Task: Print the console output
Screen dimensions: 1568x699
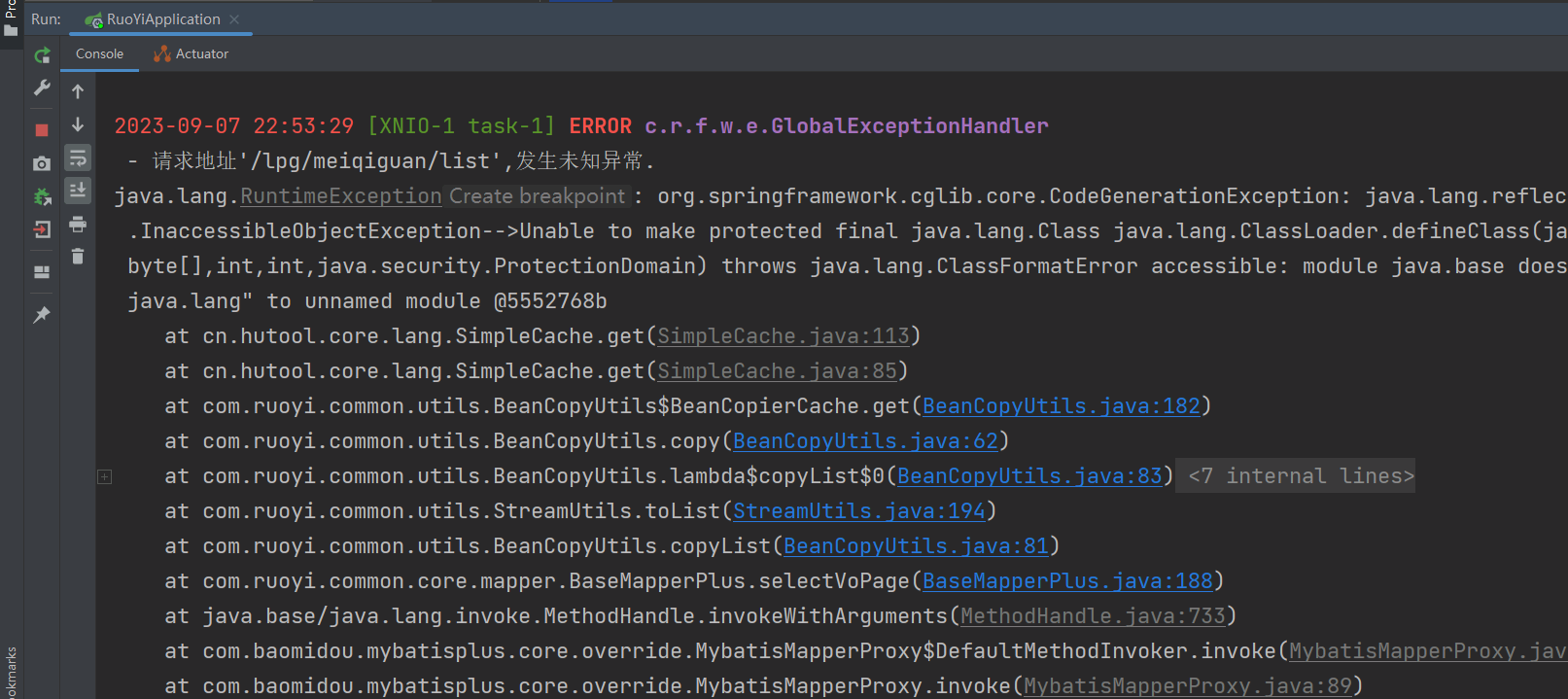Action: click(78, 225)
